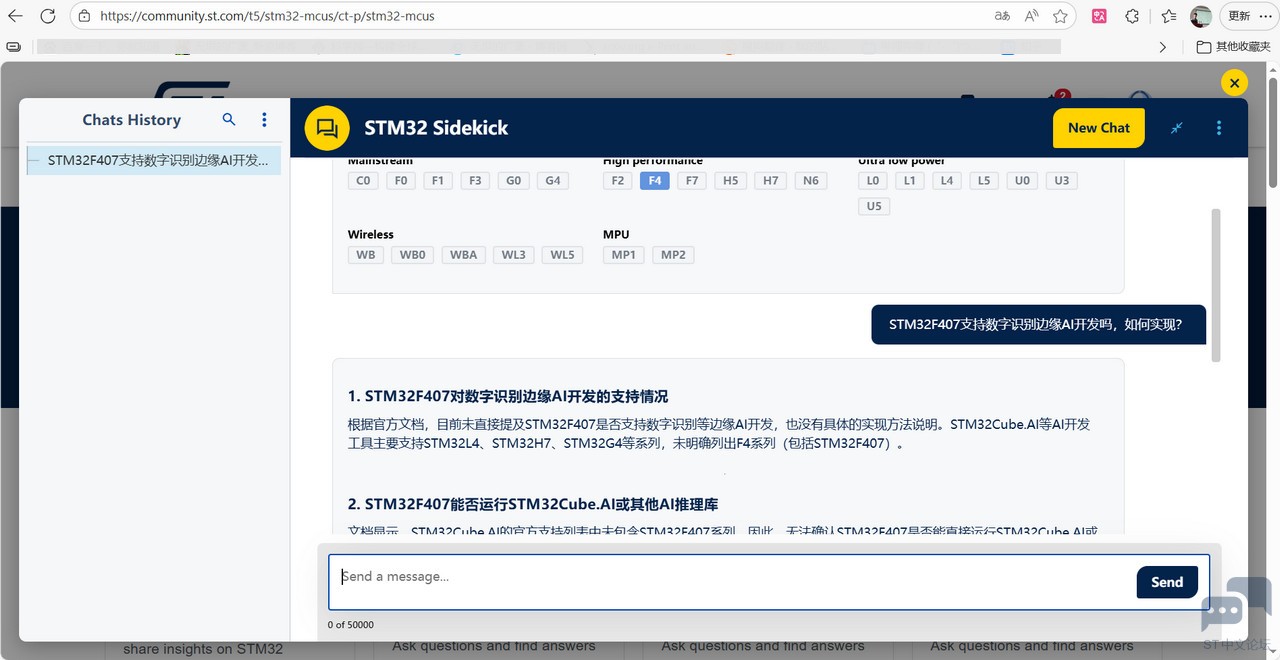Viewport: 1280px width, 660px height.
Task: Close the Sidekick overlay with yellow X
Action: click(1234, 83)
